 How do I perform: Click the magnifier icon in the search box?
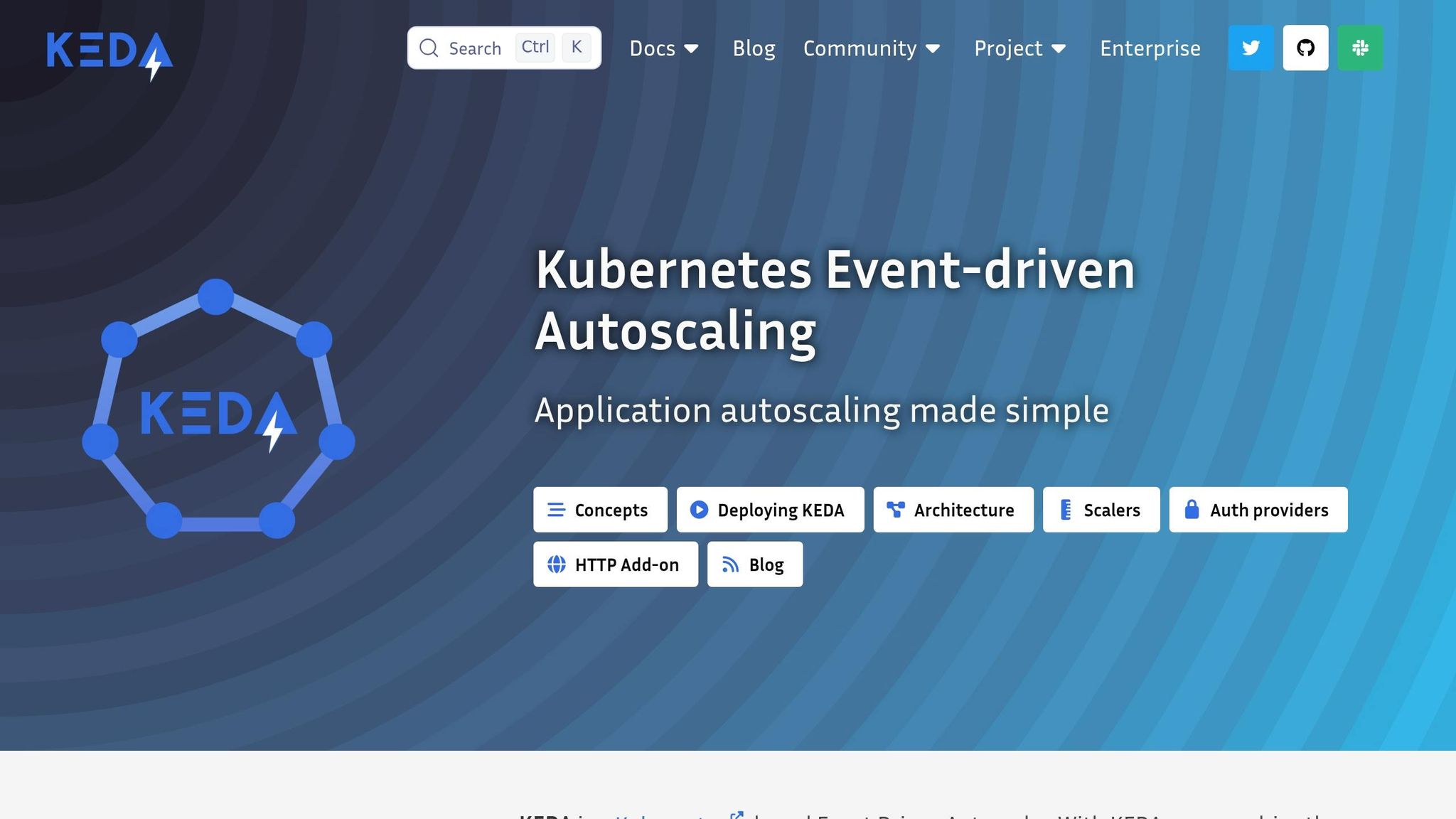(428, 48)
